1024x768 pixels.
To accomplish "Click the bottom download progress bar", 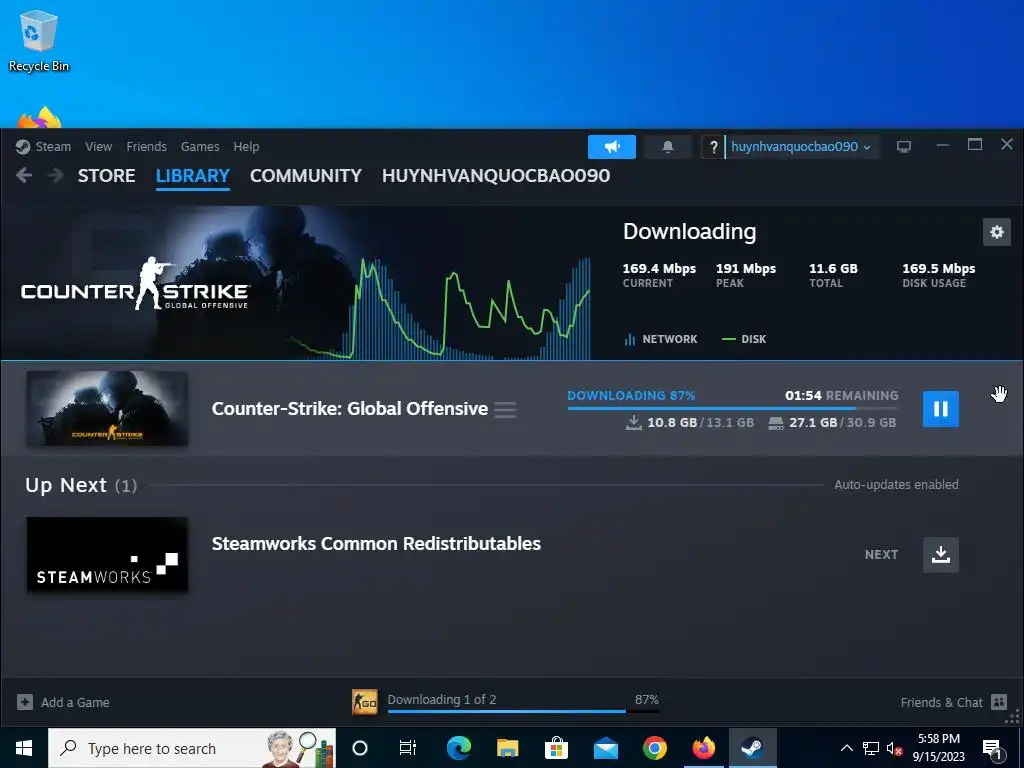I will tap(523, 711).
